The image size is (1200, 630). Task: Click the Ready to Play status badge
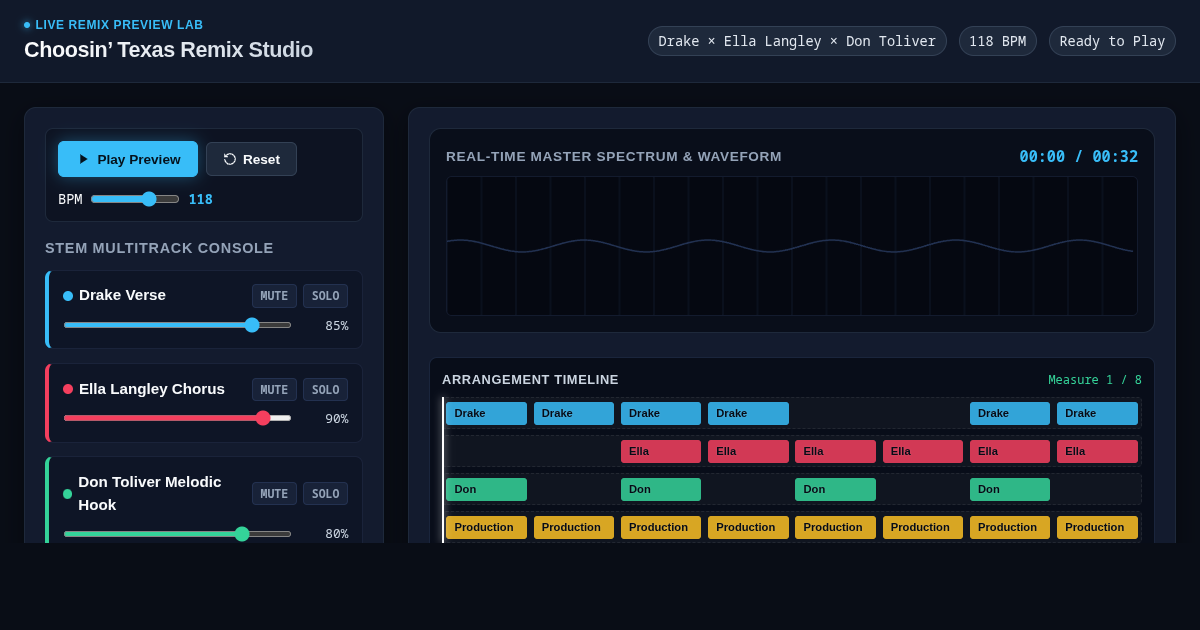1112,41
